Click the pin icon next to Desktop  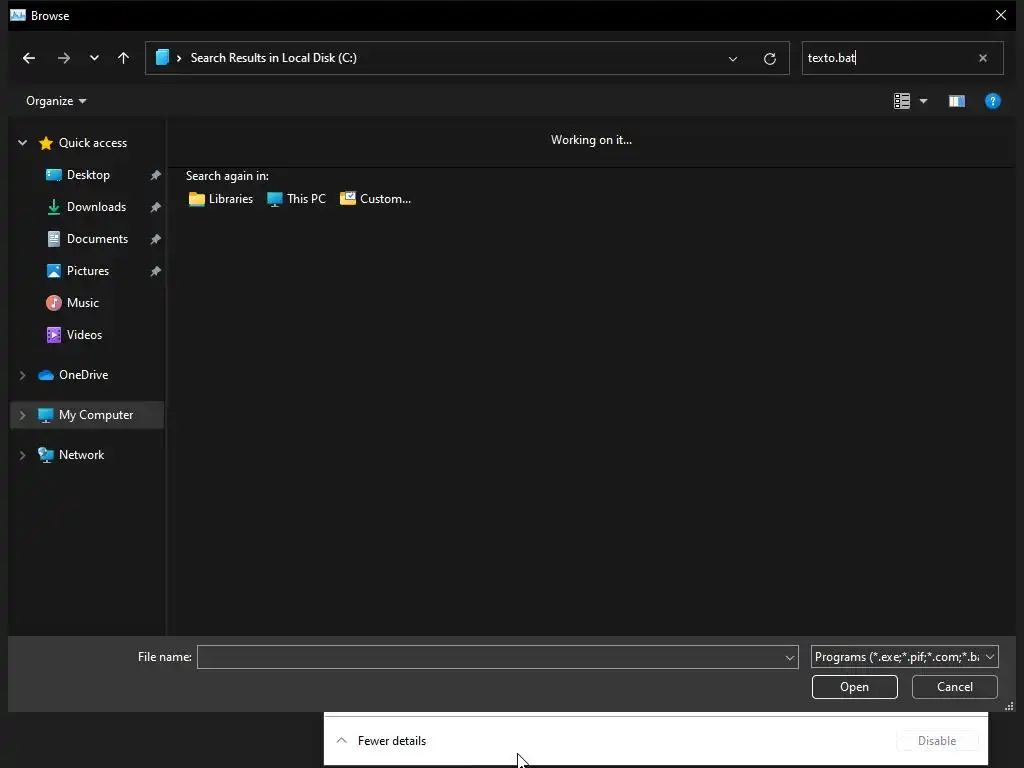[155, 175]
